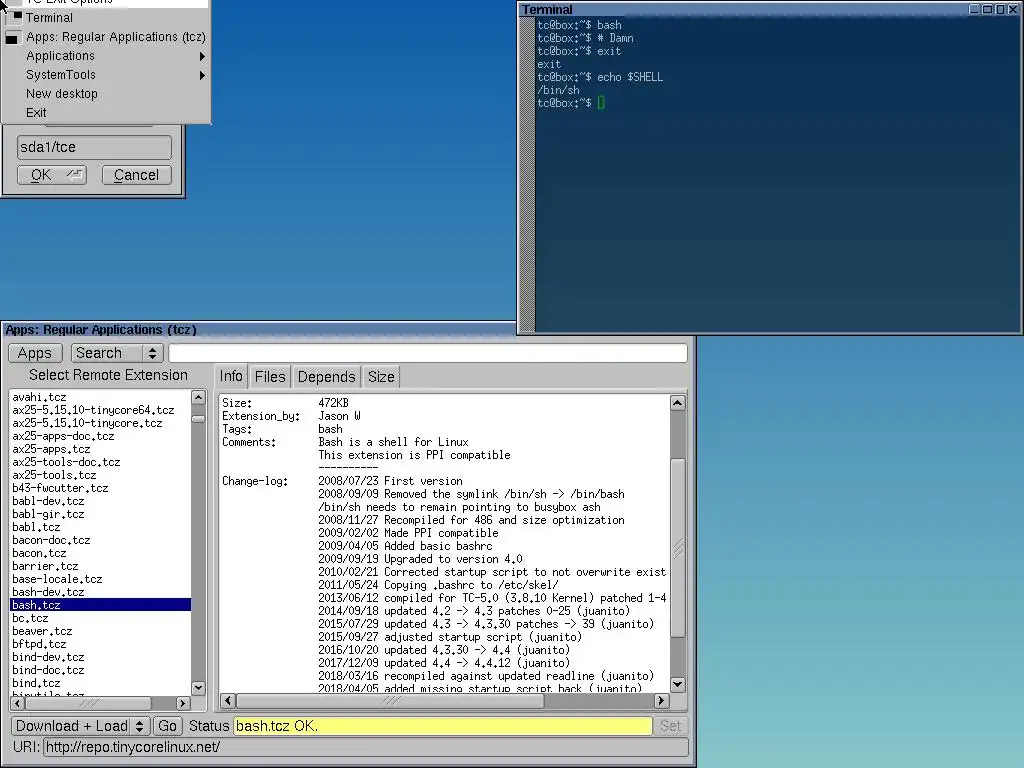Select ax25-tools.tcz extension
The width and height of the screenshot is (1024, 768).
pos(100,475)
